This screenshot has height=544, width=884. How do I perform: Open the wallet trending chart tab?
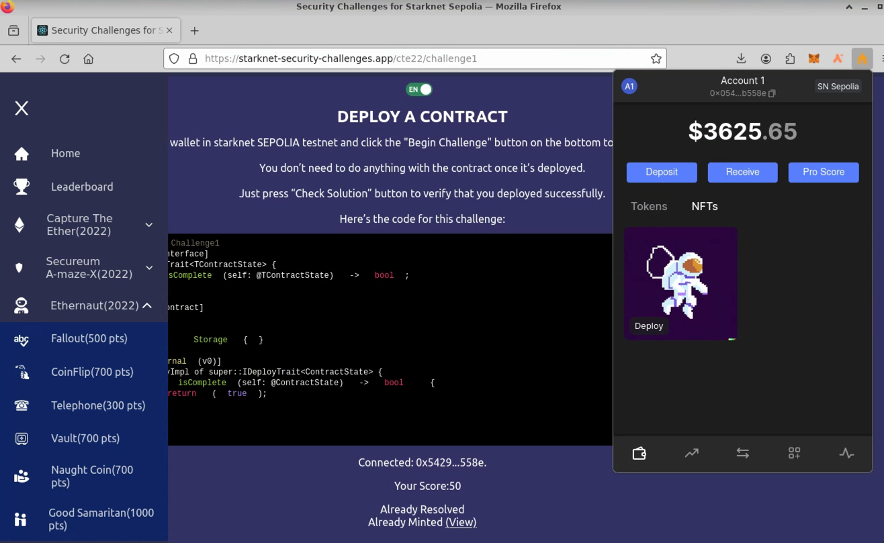691,453
